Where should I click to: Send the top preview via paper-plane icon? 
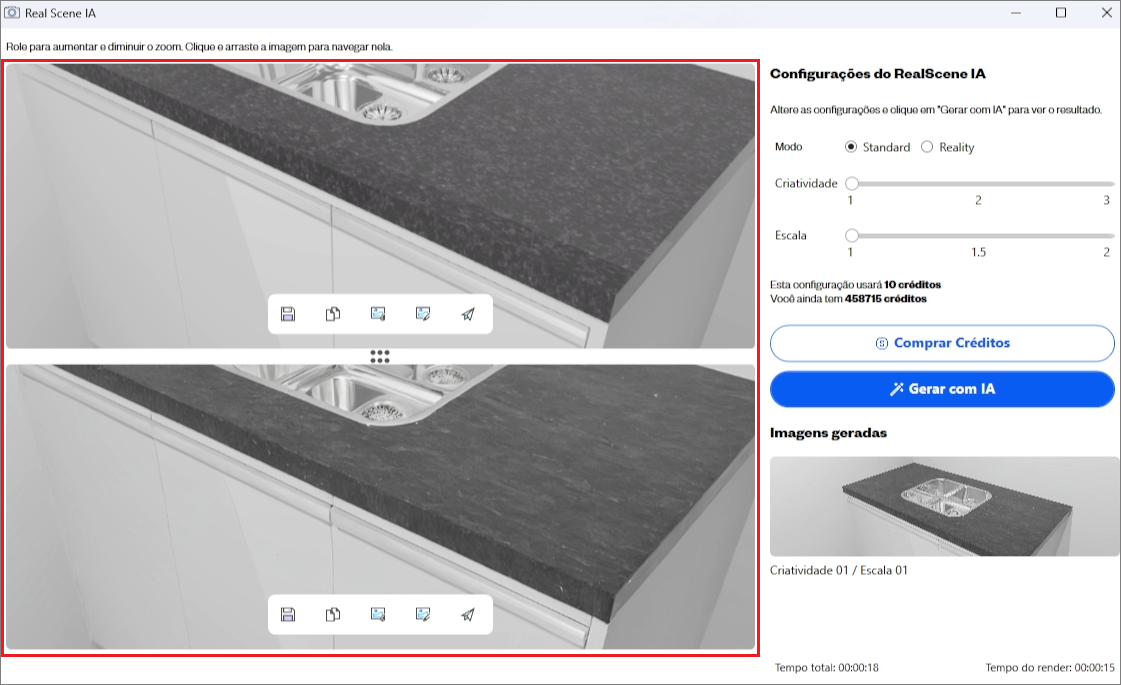point(468,314)
